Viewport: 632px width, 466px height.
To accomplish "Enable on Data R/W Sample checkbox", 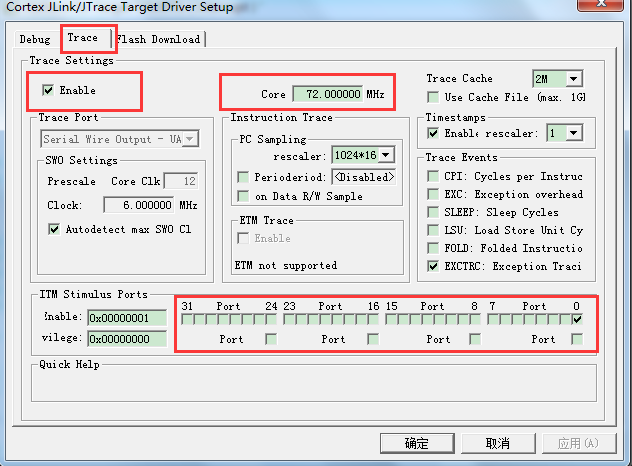I will pos(243,196).
